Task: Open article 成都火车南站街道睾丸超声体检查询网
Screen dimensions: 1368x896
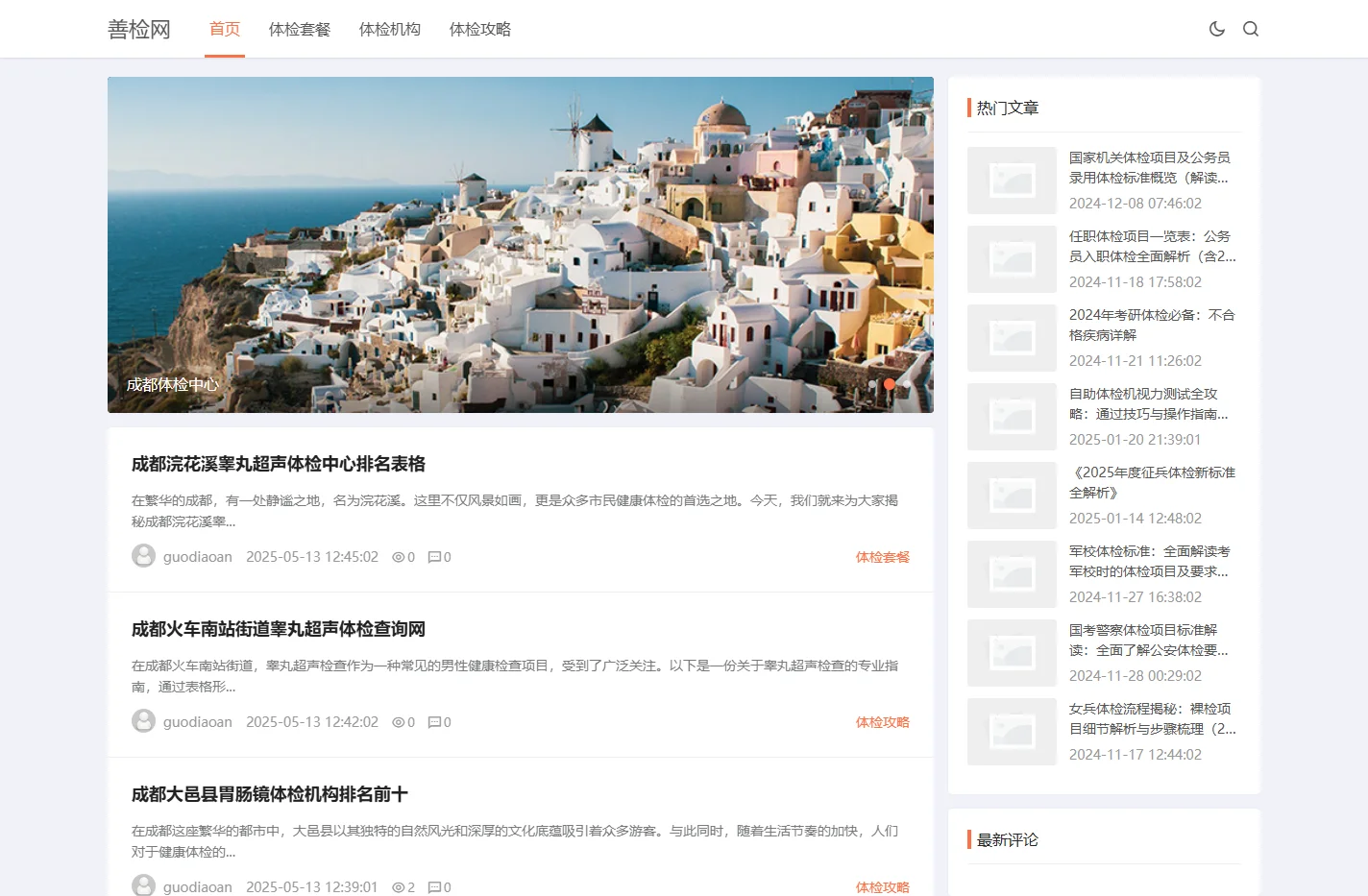Action: click(x=279, y=629)
